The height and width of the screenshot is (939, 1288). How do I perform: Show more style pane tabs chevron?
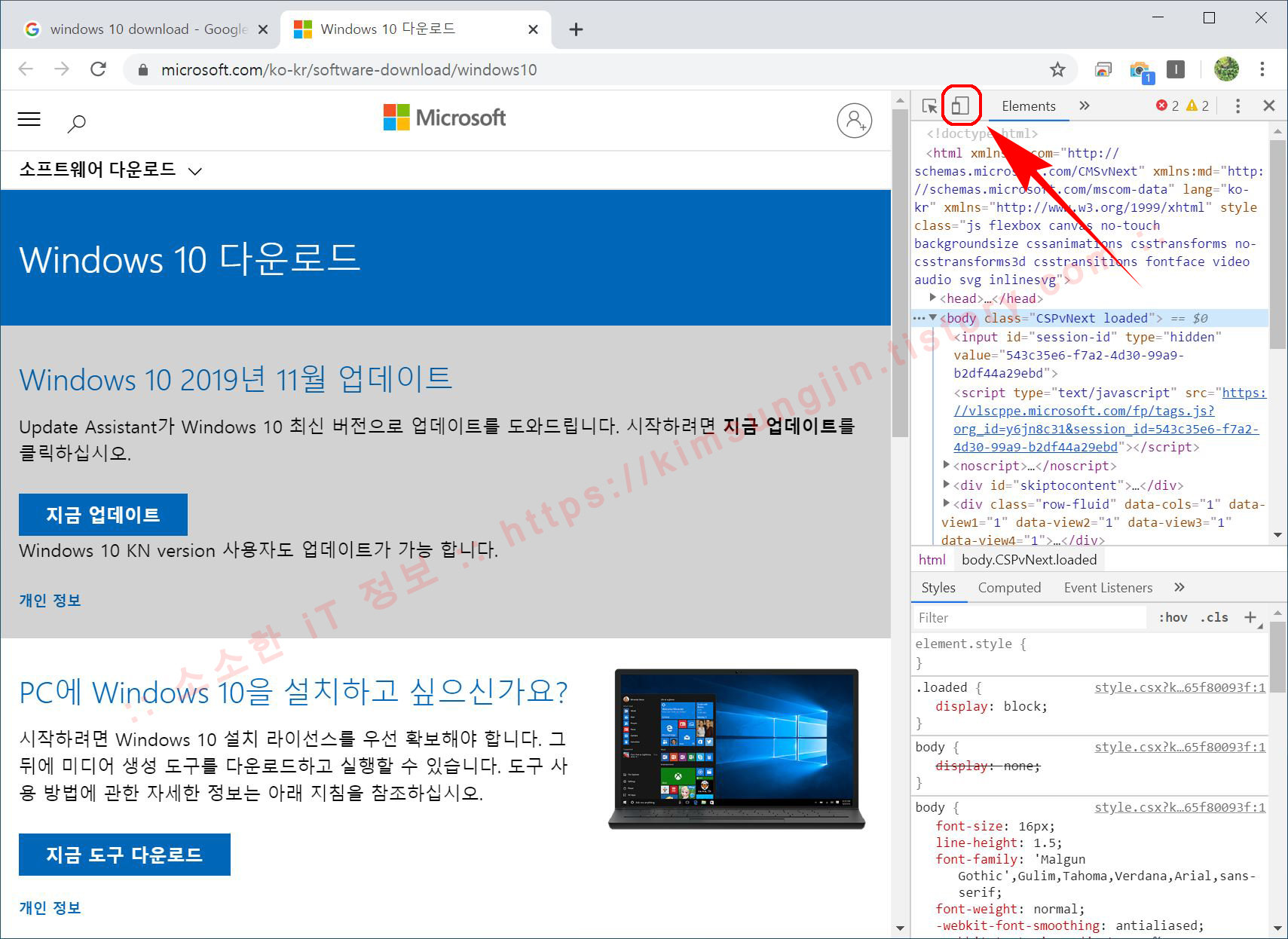(1179, 587)
